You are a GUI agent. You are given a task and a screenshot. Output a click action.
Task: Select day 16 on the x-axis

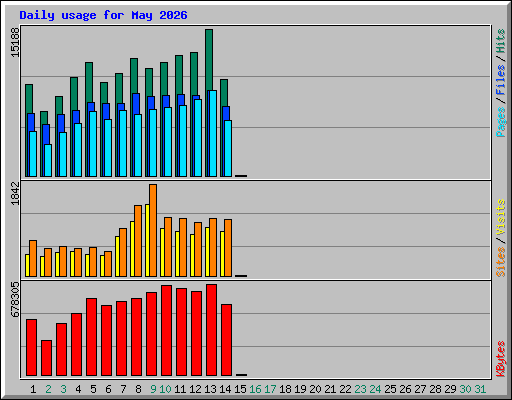coord(255,389)
